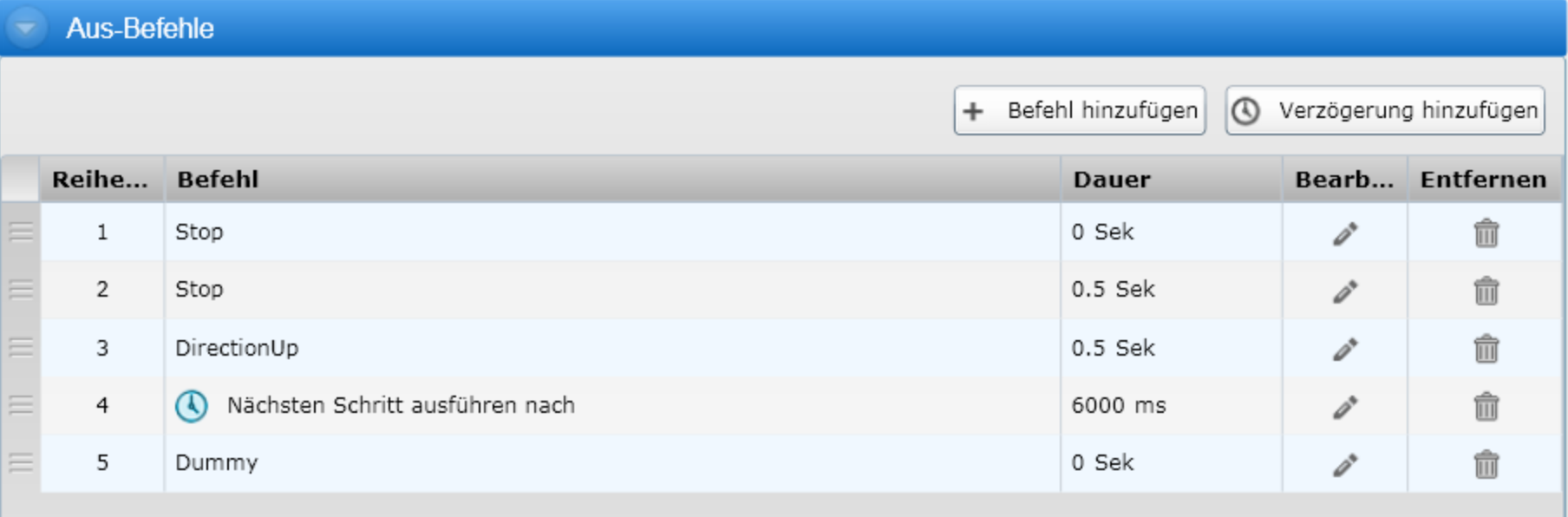Viewport: 1568px width, 517px height.
Task: Edit the 6000 ms delay step
Action: (x=1344, y=407)
